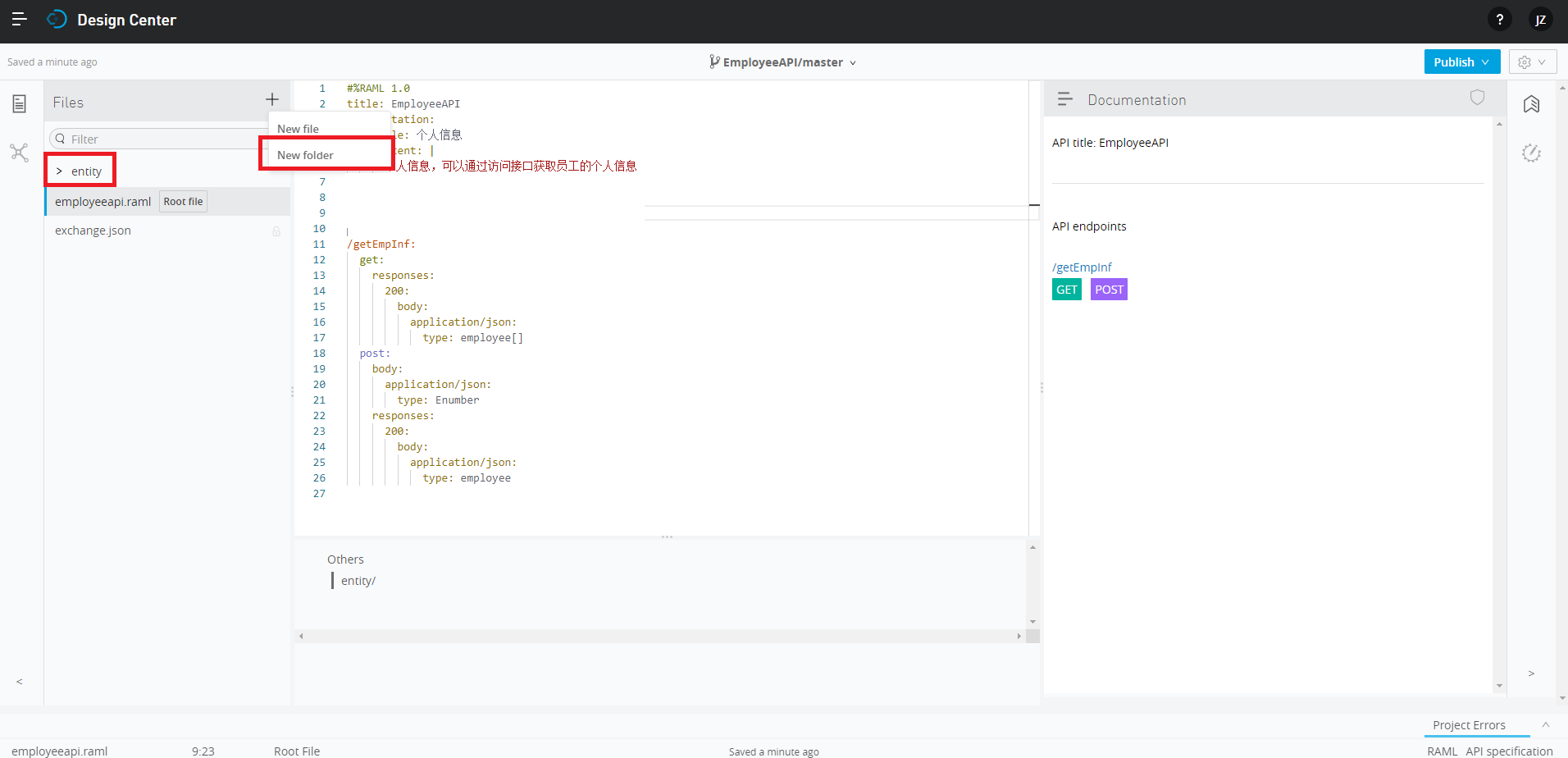
Task: Choose New folder from the context menu
Action: click(x=307, y=155)
